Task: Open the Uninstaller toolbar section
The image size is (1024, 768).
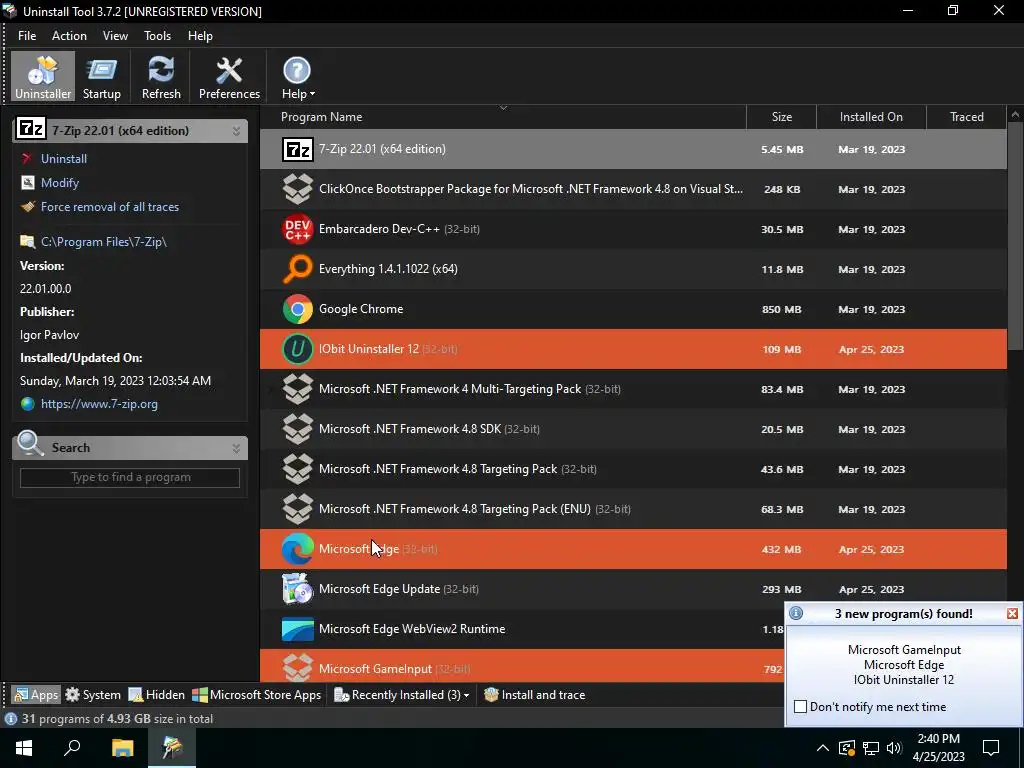Action: (x=43, y=77)
